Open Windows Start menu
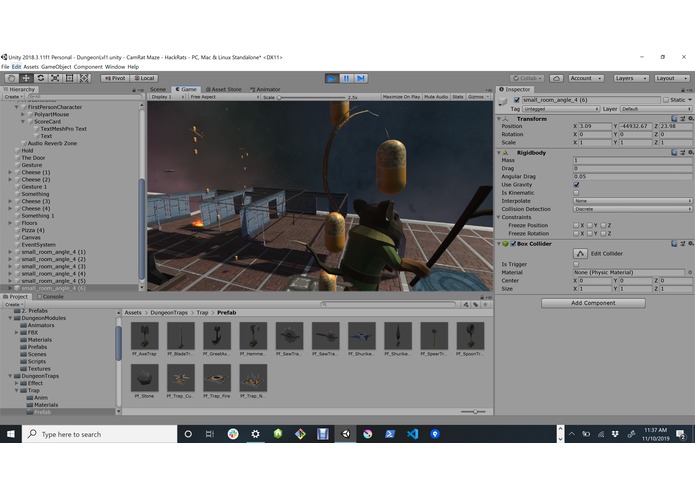This screenshot has width=695, height=494. [11, 434]
